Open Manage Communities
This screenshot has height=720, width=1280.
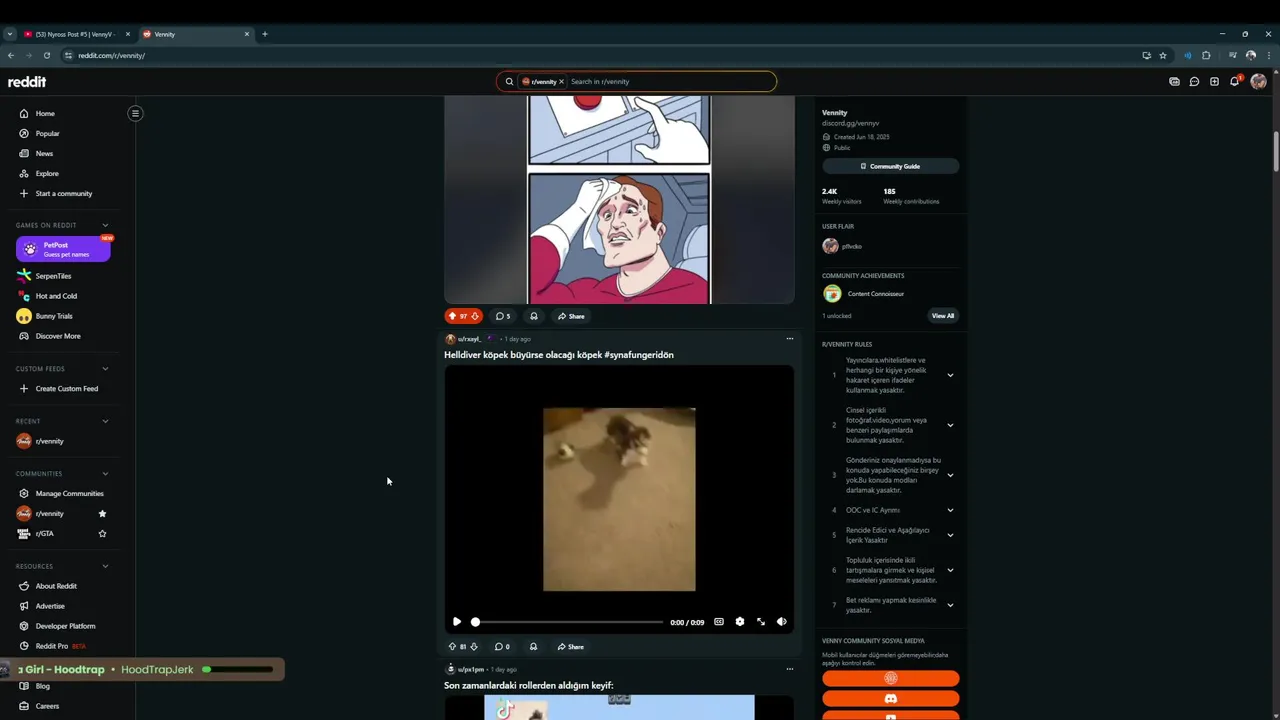point(64,494)
